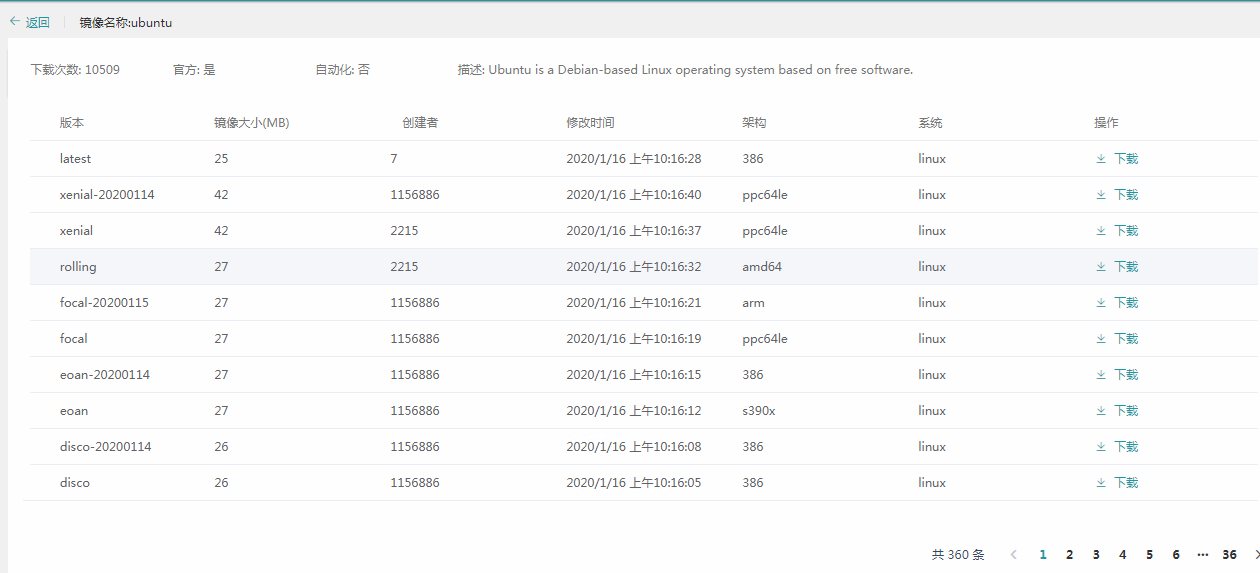Click download icon in the xenial-20200114 row
Image resolution: width=1260 pixels, height=573 pixels.
point(1101,194)
